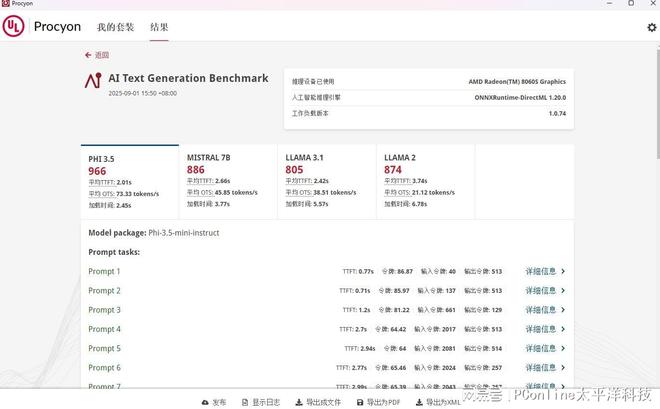Click 38.51 tokens/s under LLAMA 3.1
The image size is (660, 409).
[335, 192]
